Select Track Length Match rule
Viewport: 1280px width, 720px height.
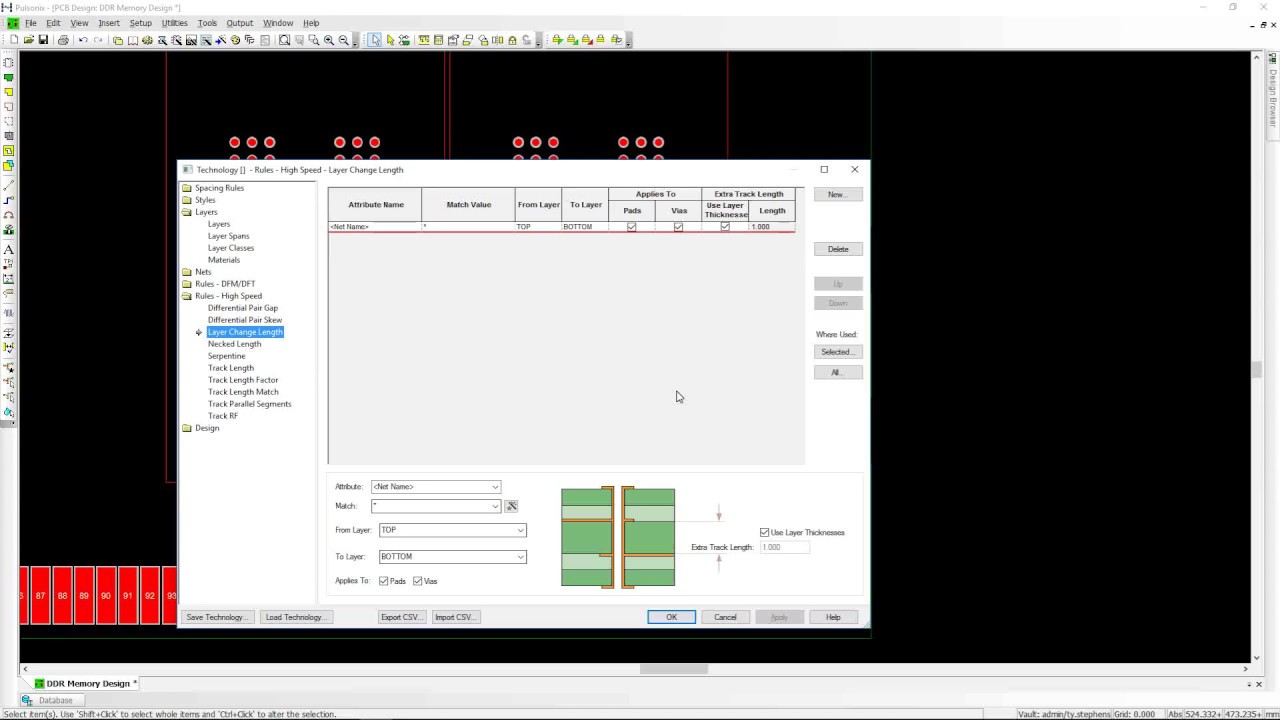click(243, 392)
